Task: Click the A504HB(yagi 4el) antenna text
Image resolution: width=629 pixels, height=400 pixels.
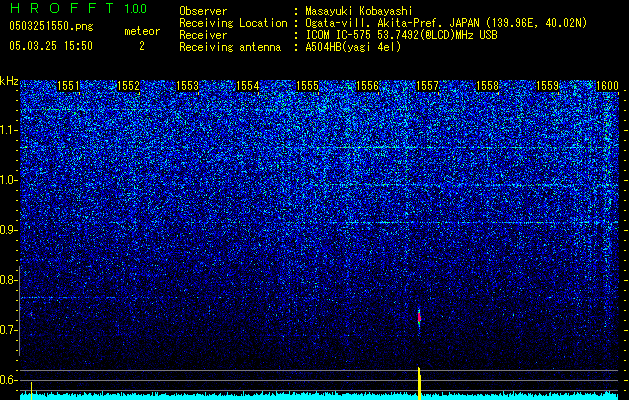Action: (x=353, y=47)
